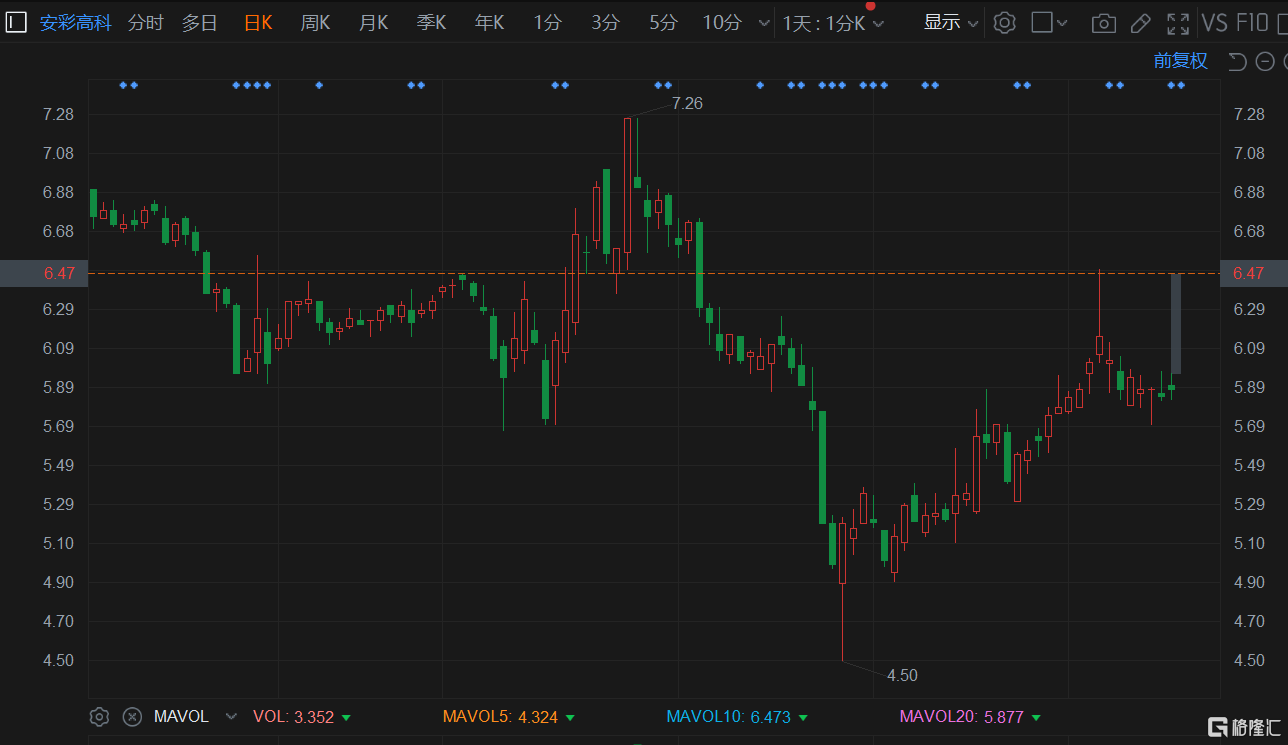Remove the MAVOL indicator with X icon
The width and height of the screenshot is (1288, 745).
pyautogui.click(x=132, y=717)
